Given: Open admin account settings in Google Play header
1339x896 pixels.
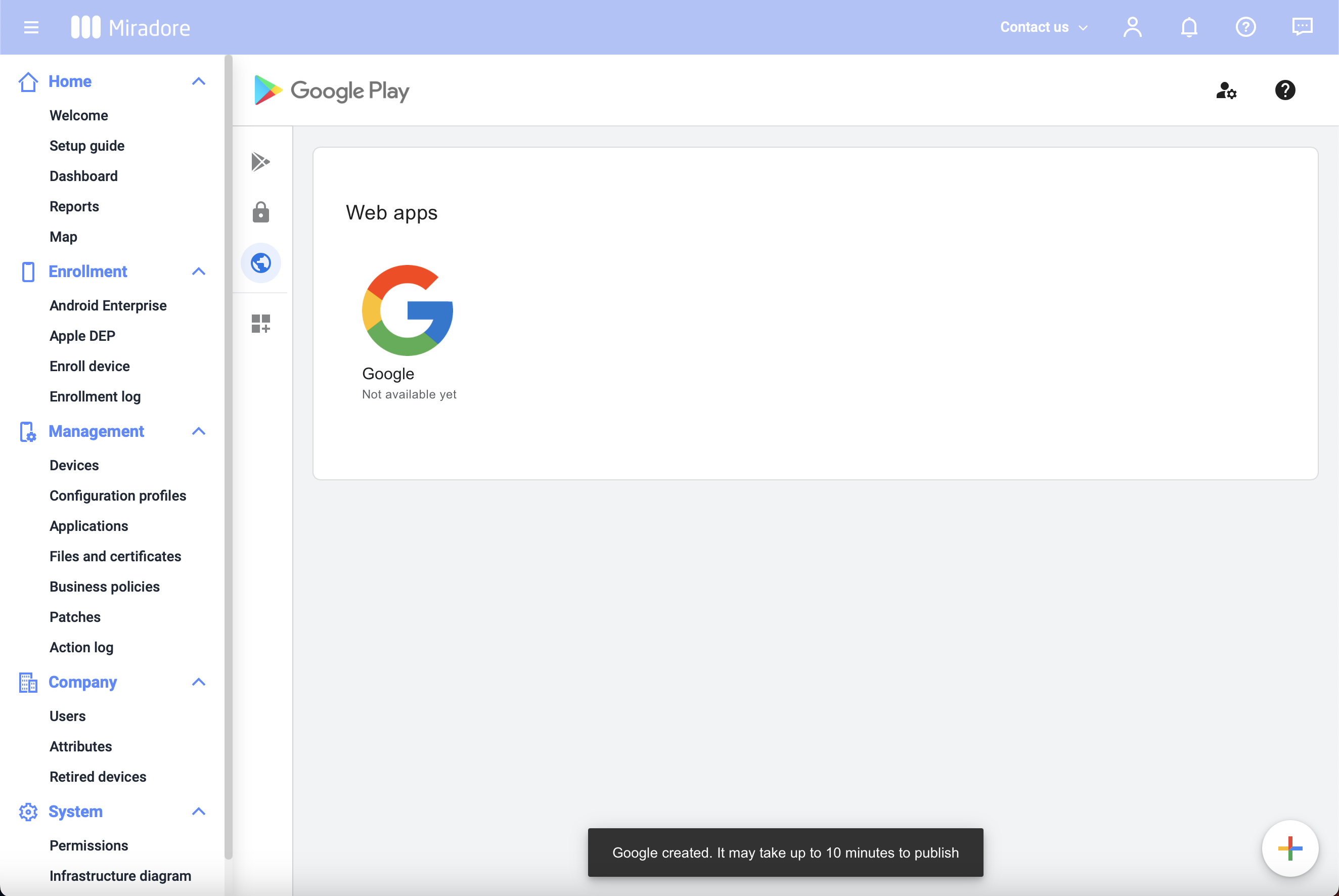Looking at the screenshot, I should coord(1226,91).
